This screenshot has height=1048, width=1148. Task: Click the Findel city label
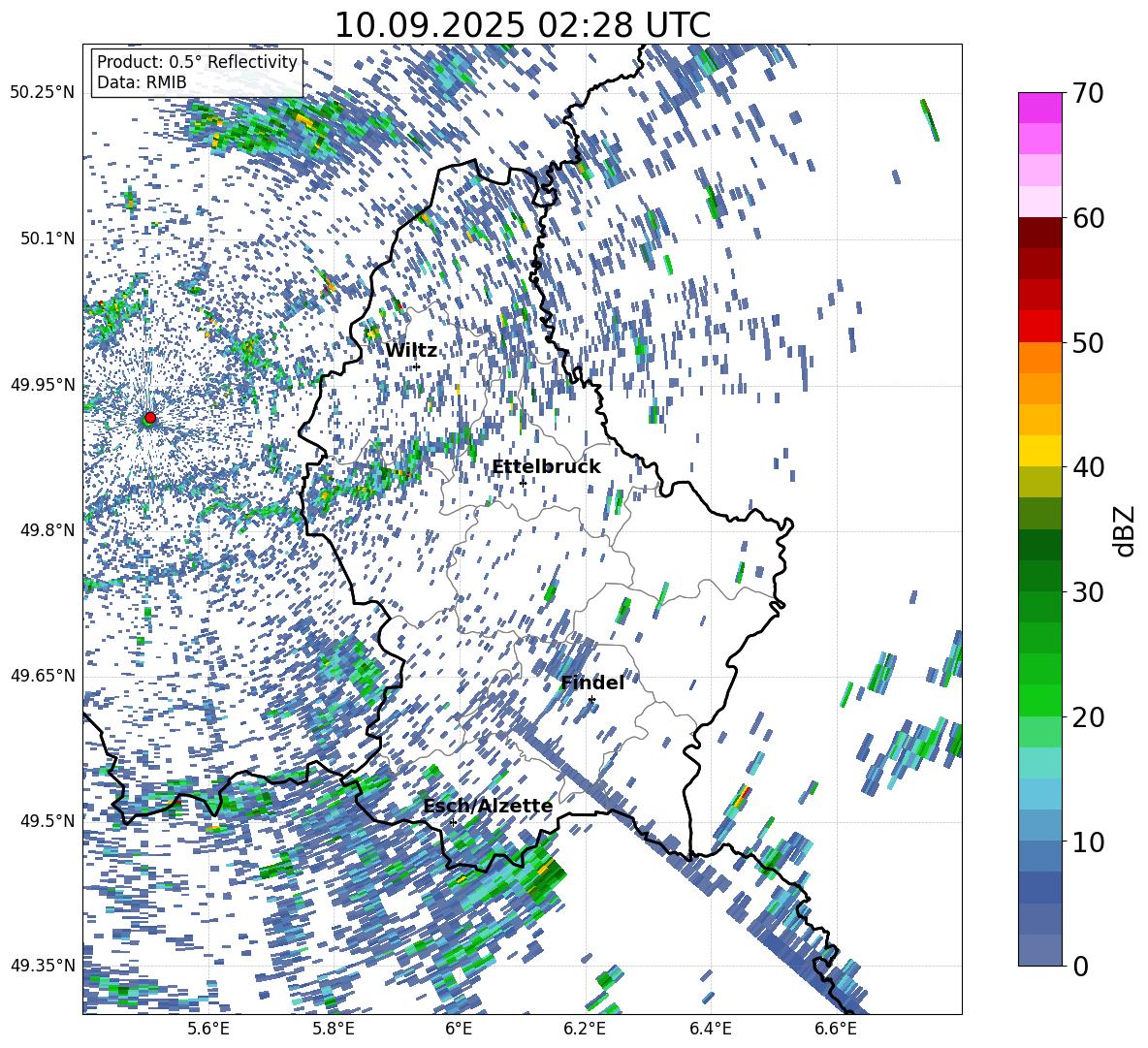coord(592,683)
